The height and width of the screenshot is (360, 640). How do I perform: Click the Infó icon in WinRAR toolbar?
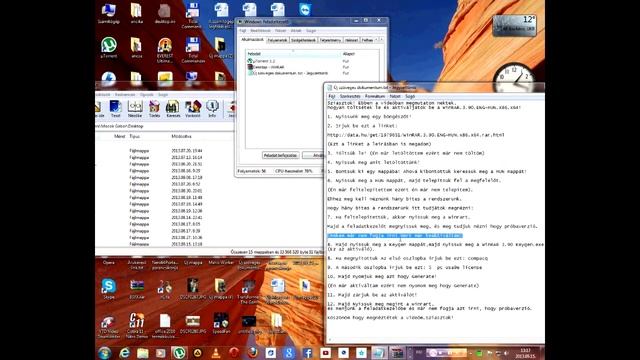(x=212, y=109)
